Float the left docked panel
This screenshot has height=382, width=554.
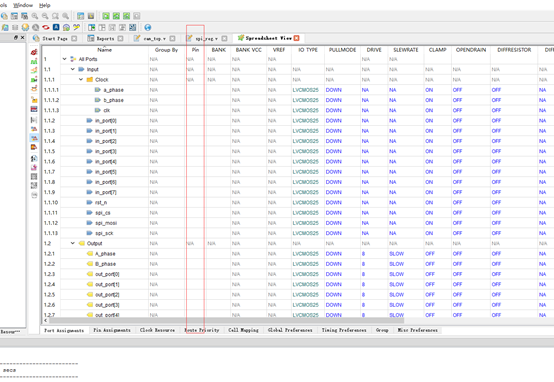pyautogui.click(x=16, y=37)
